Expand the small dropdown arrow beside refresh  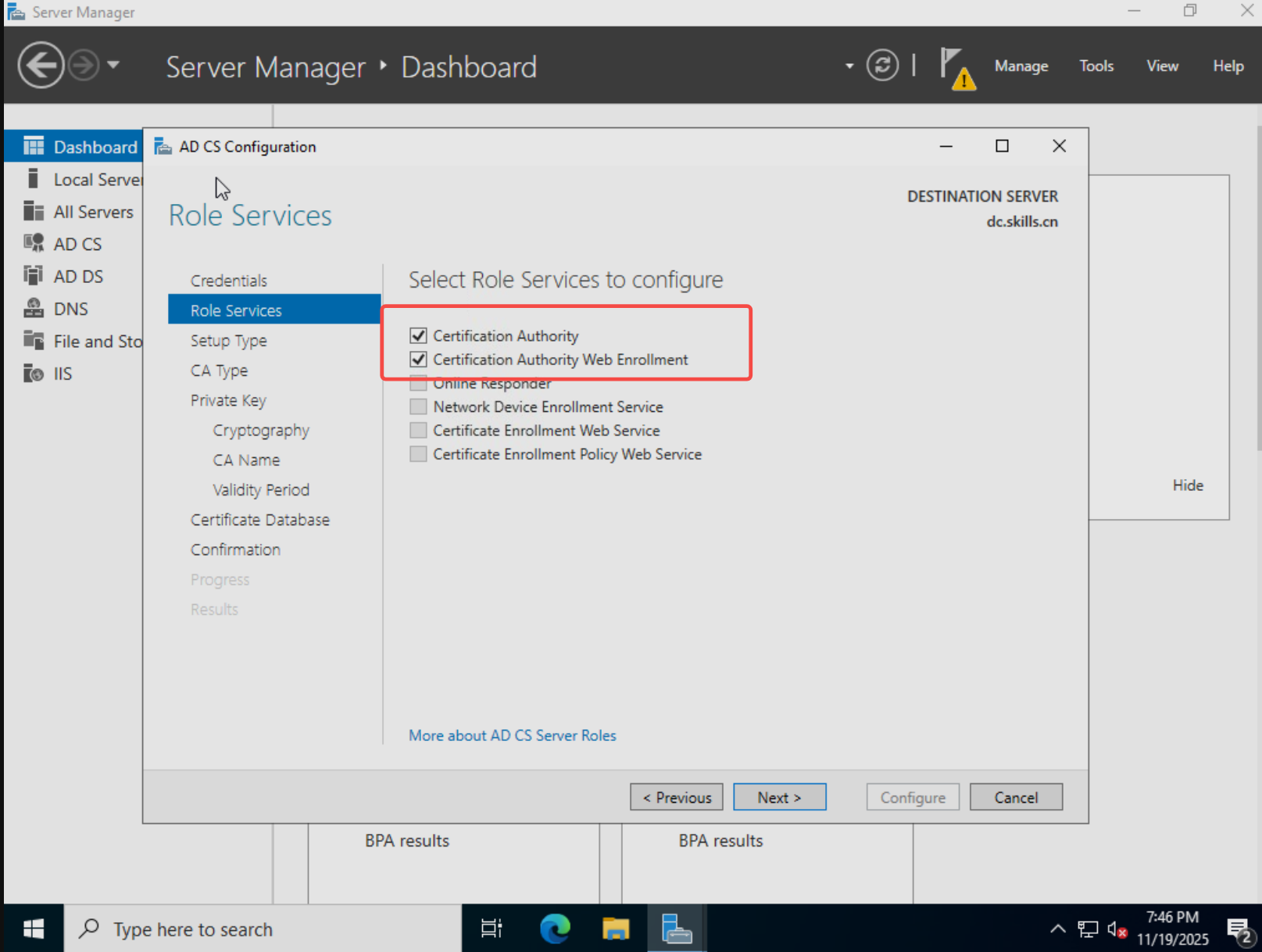pos(849,66)
